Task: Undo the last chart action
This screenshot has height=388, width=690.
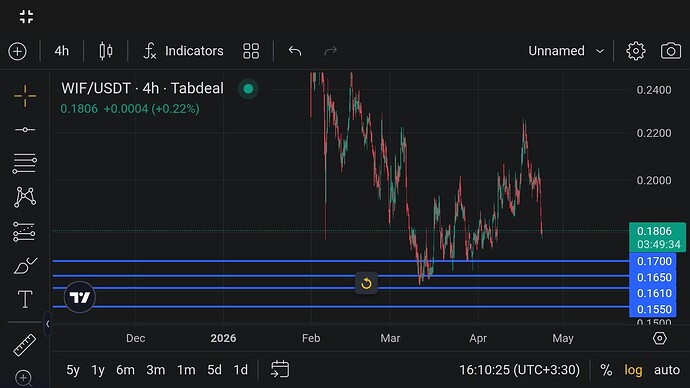Action: click(295, 51)
